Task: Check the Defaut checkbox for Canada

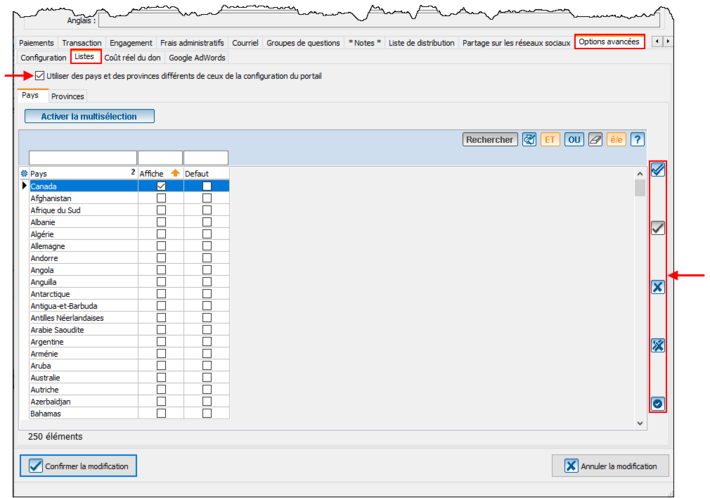Action: [x=207, y=186]
